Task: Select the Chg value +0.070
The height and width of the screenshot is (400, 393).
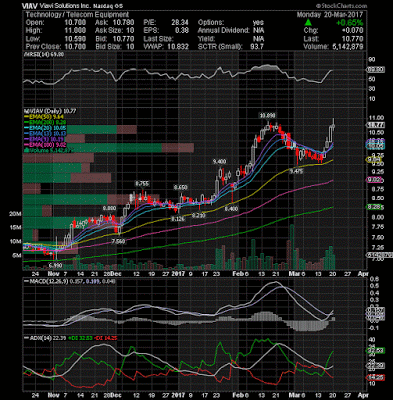Action: (352, 31)
